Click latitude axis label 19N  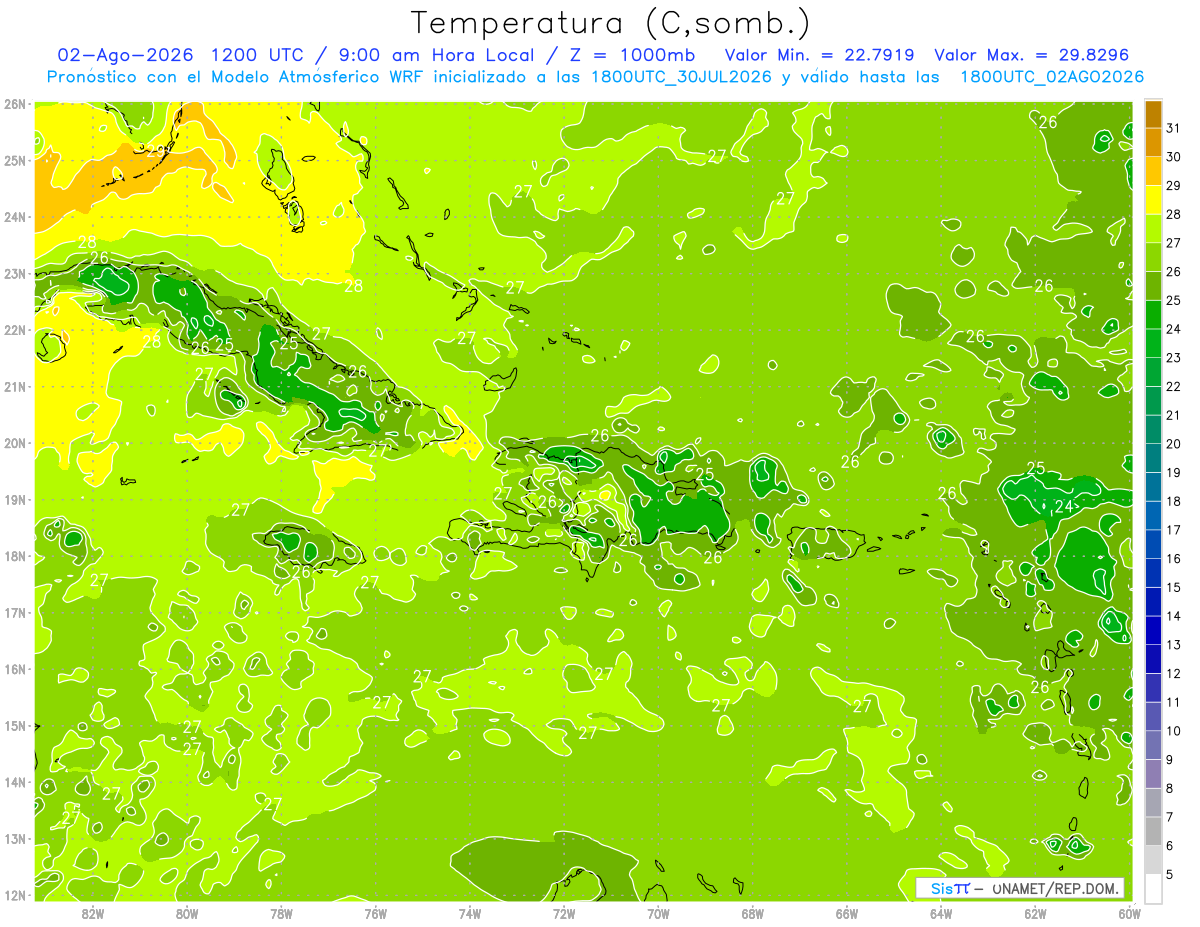pyautogui.click(x=15, y=500)
